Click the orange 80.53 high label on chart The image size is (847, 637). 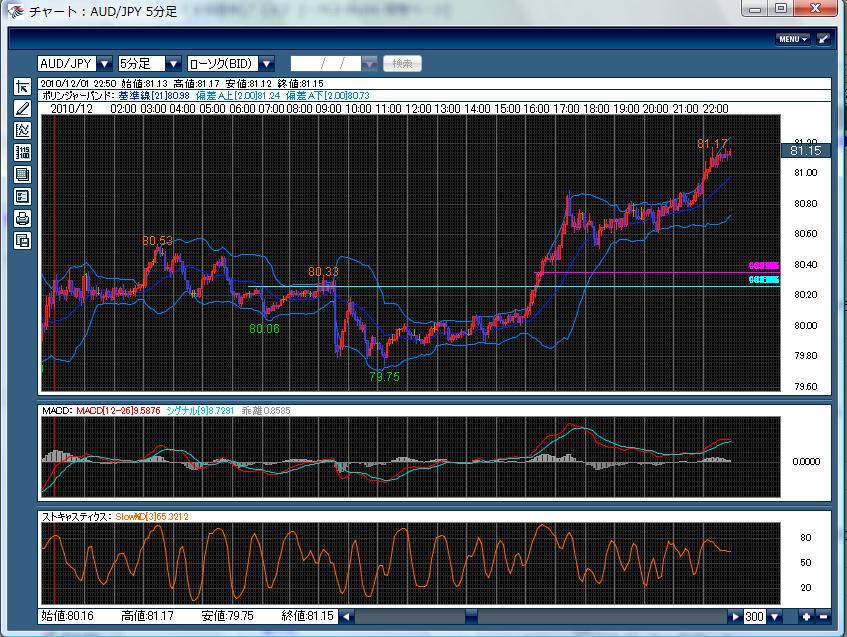coord(158,241)
